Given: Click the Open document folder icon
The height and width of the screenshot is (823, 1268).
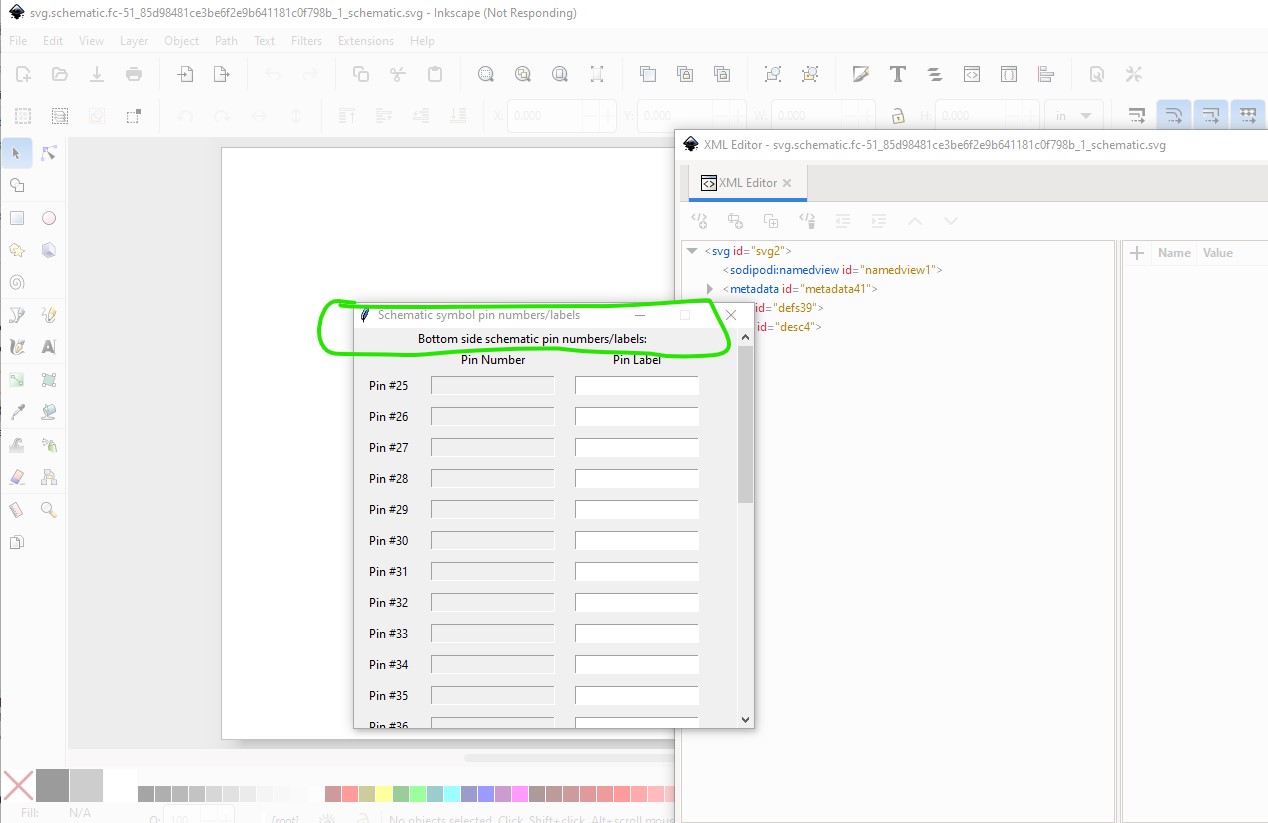Looking at the screenshot, I should (60, 74).
